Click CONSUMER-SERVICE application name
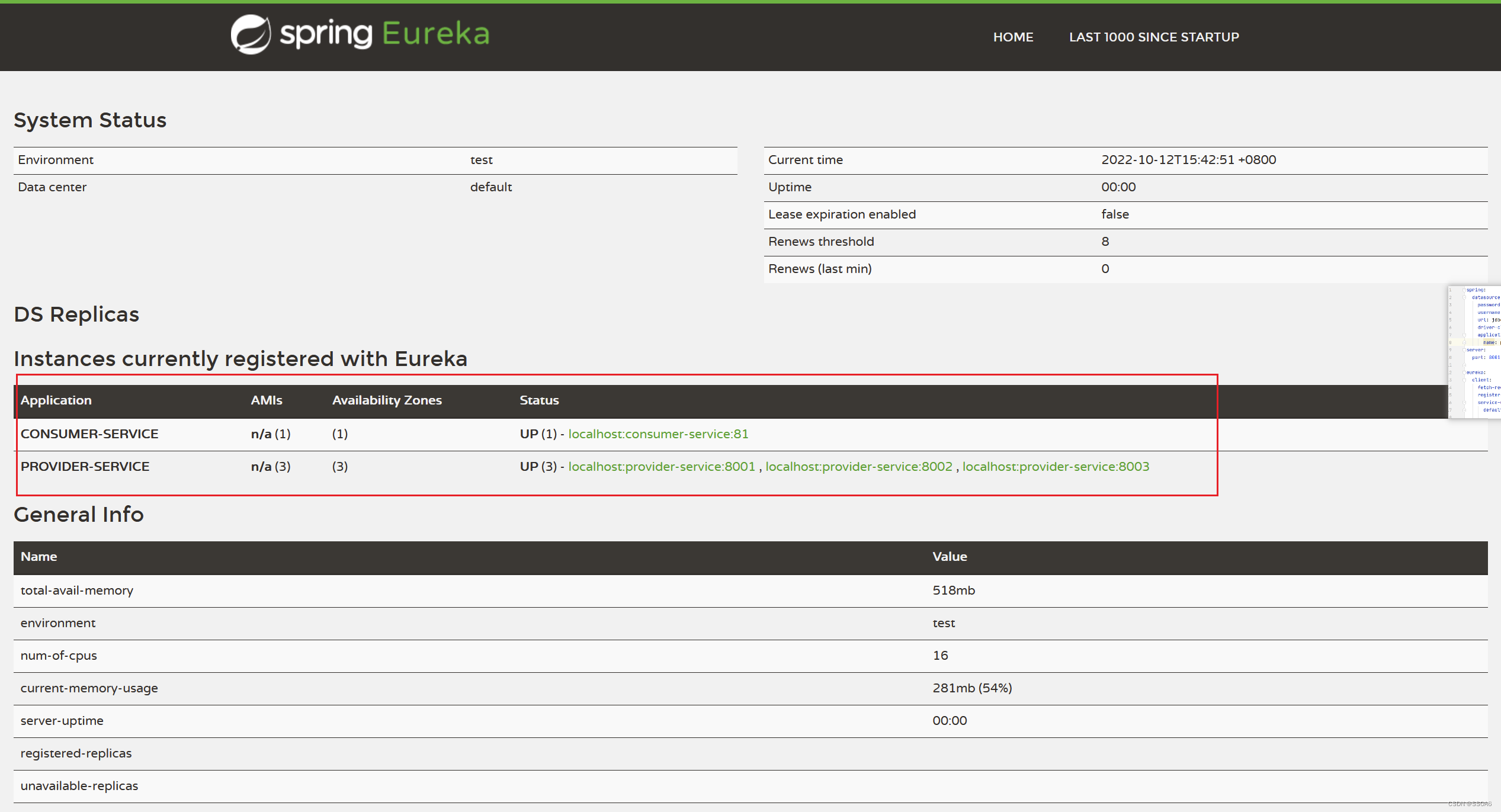Screen dimensions: 1501x812 tap(89, 434)
